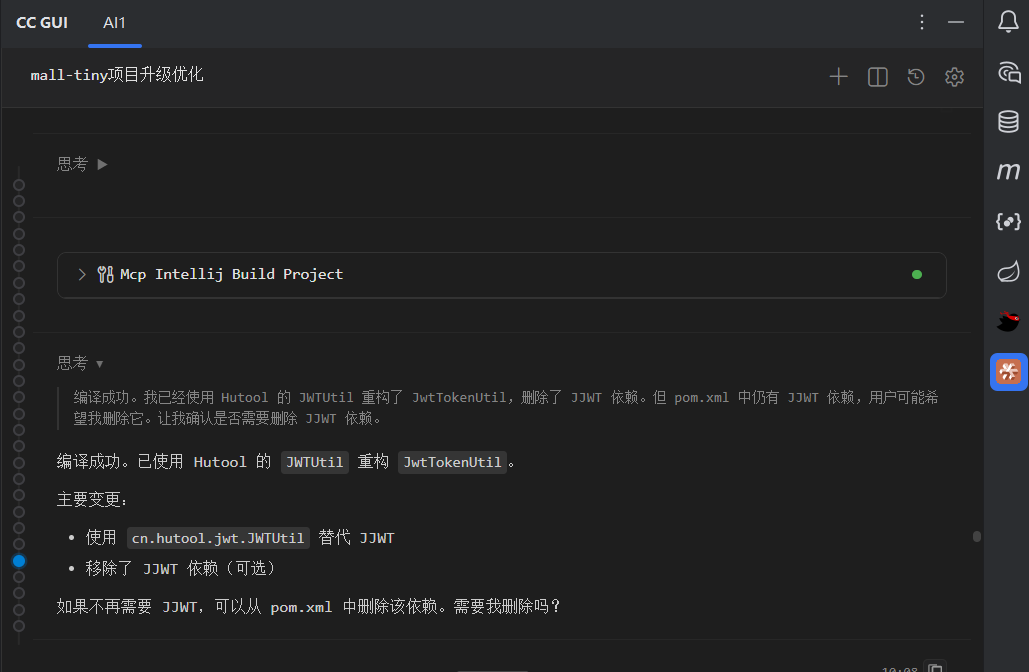Click the red bird icon in the sidebar
The width and height of the screenshot is (1029, 672).
click(1007, 321)
